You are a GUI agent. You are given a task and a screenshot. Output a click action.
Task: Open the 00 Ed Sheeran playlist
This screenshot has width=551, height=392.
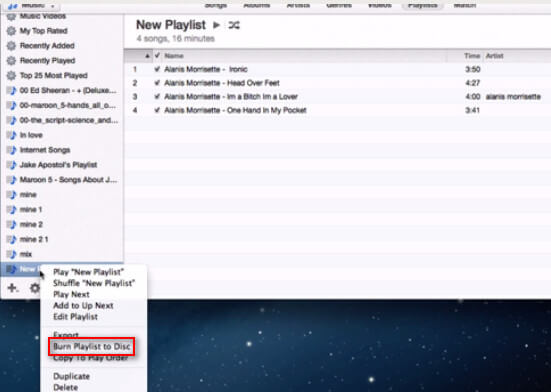click(68, 90)
